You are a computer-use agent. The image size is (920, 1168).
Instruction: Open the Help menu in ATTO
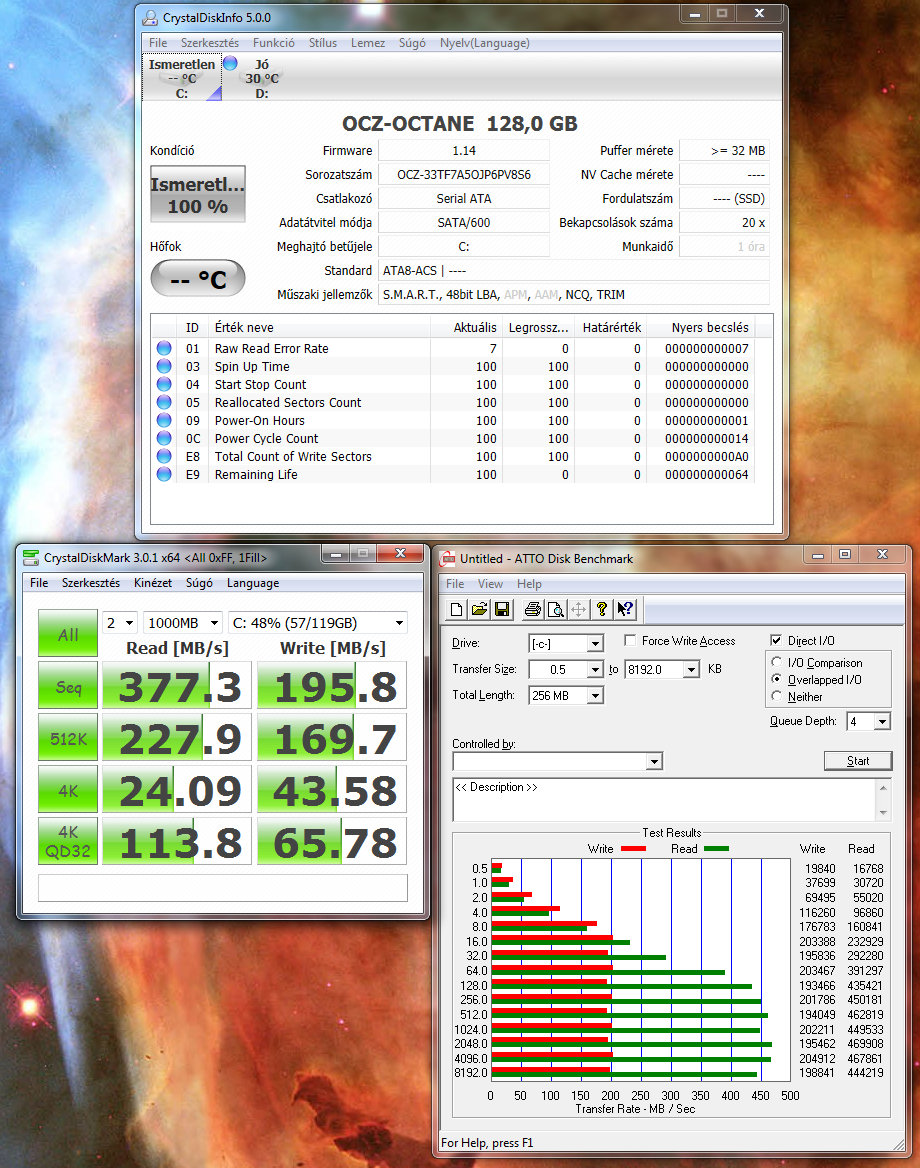tap(529, 584)
